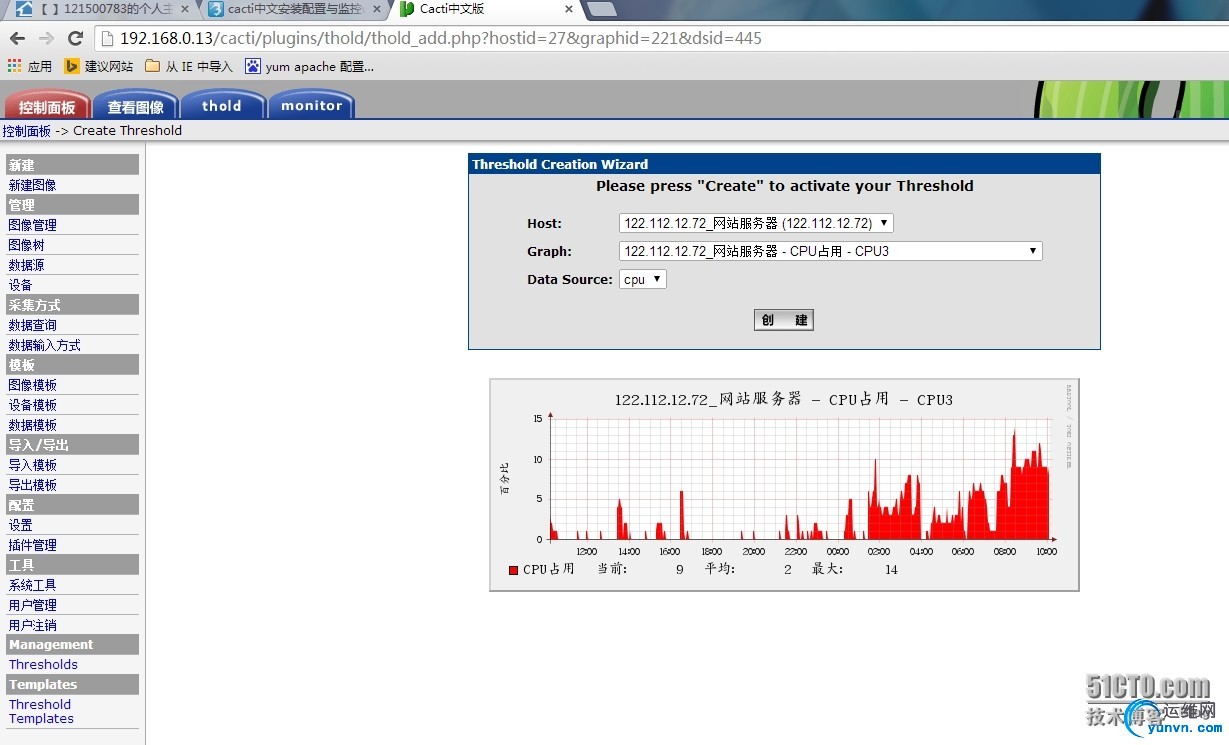Click the red CPU占用 legend swatch
Viewport: 1229px width, 745px height.
pos(514,570)
